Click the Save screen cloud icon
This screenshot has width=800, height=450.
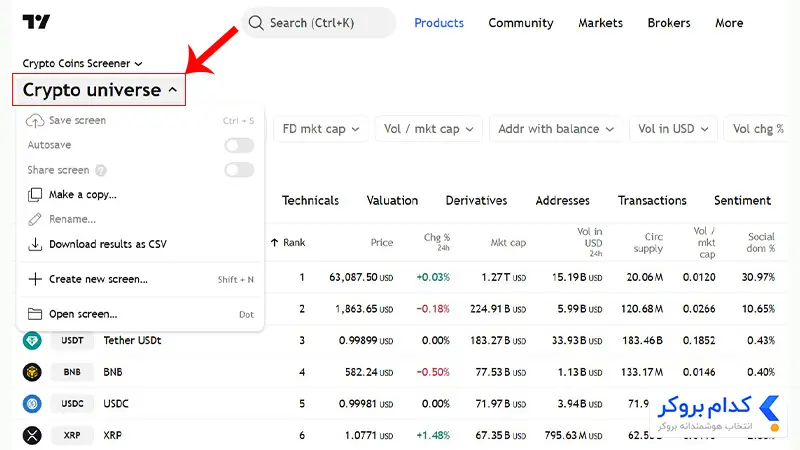pos(35,121)
